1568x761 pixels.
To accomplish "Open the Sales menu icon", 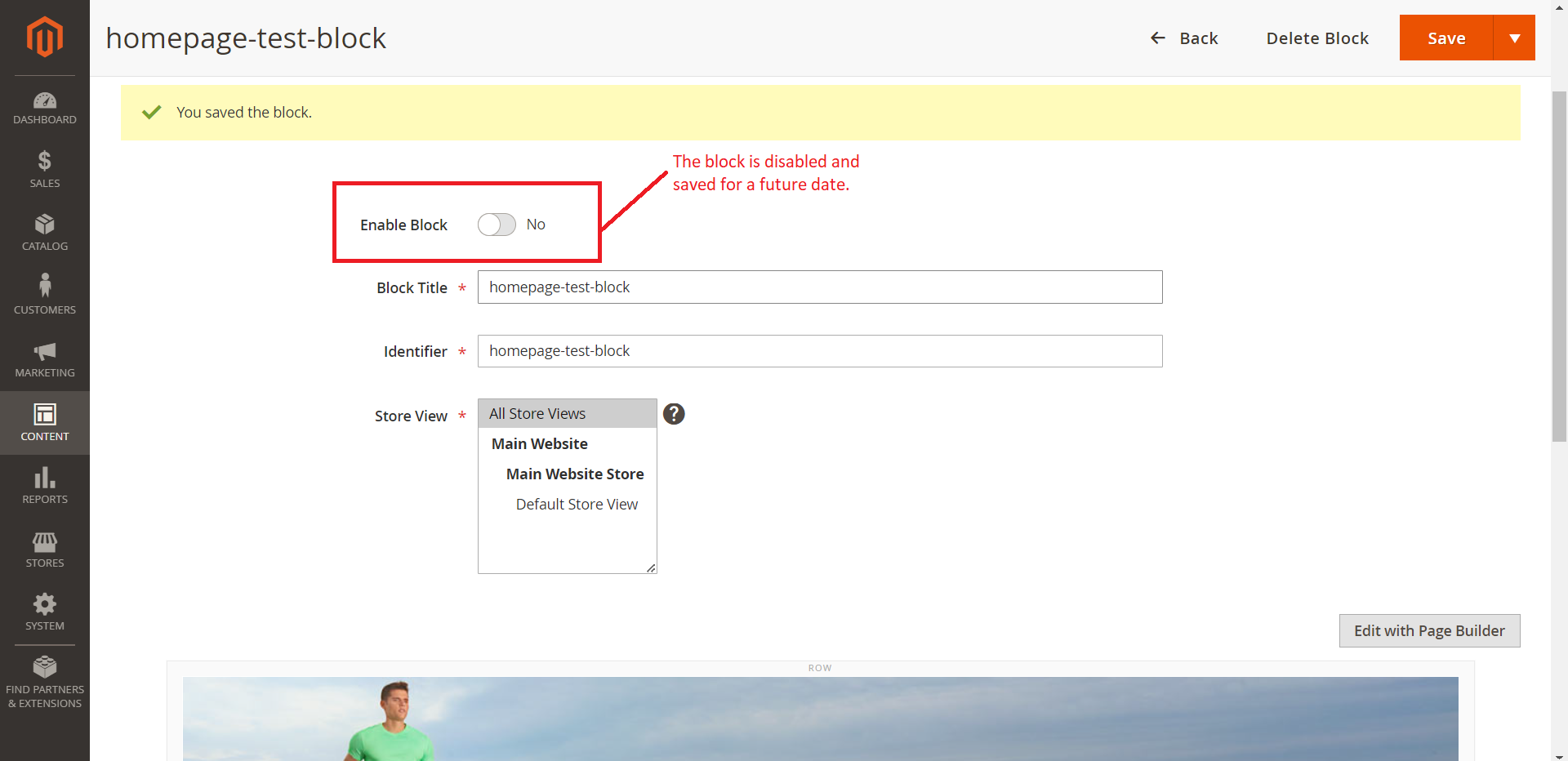I will tap(45, 169).
